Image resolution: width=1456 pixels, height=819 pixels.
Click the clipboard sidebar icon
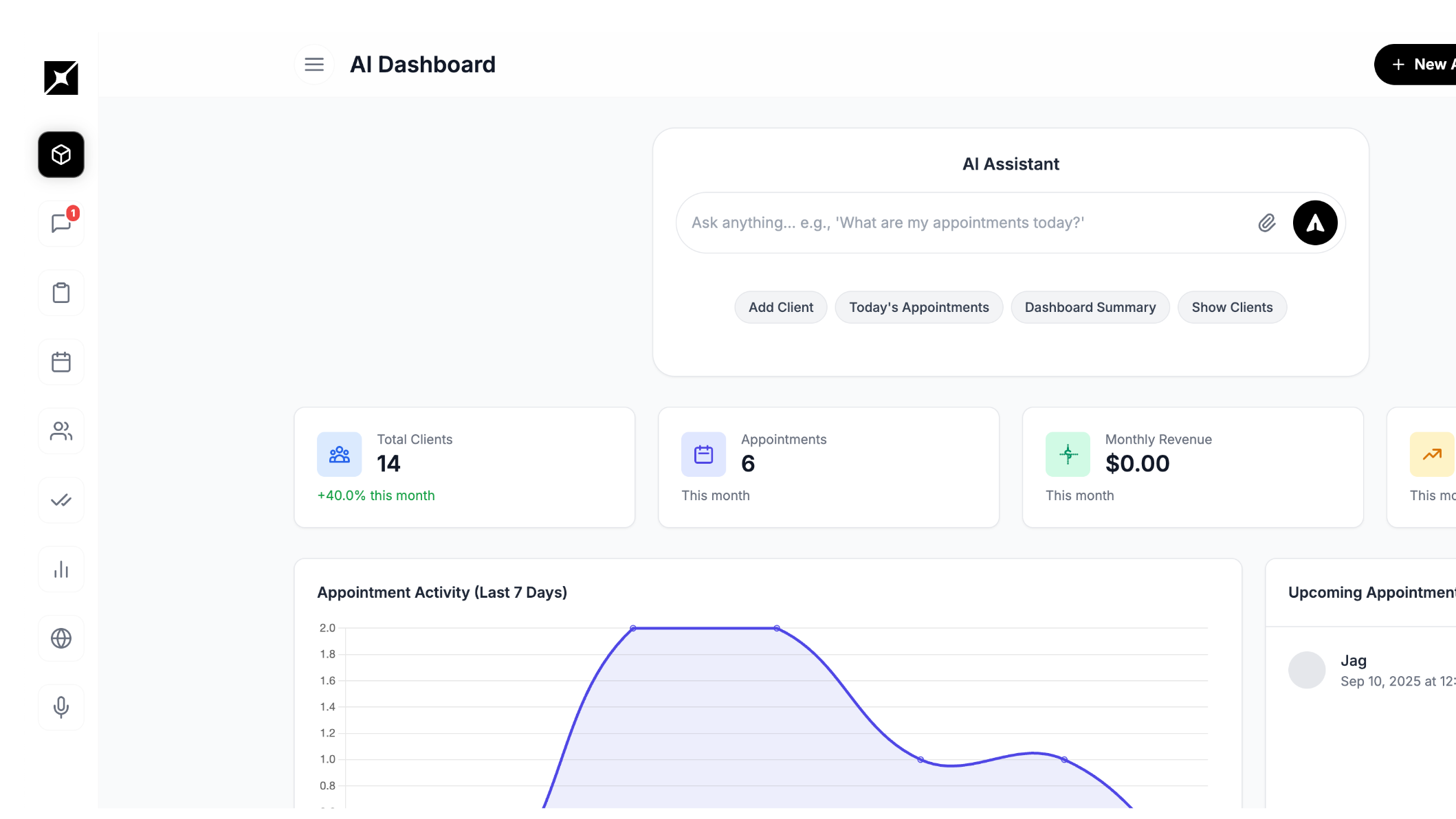click(x=61, y=293)
